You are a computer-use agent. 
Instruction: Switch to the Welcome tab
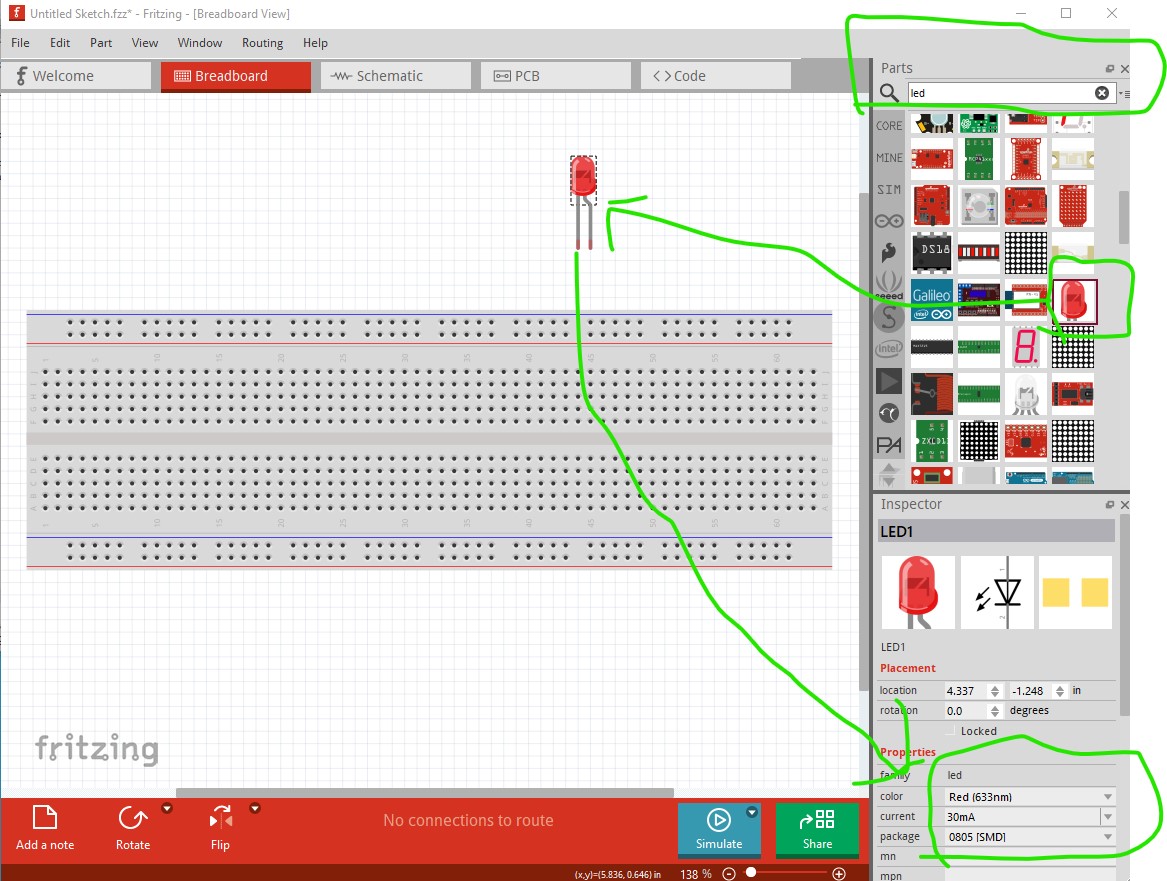pos(76,76)
